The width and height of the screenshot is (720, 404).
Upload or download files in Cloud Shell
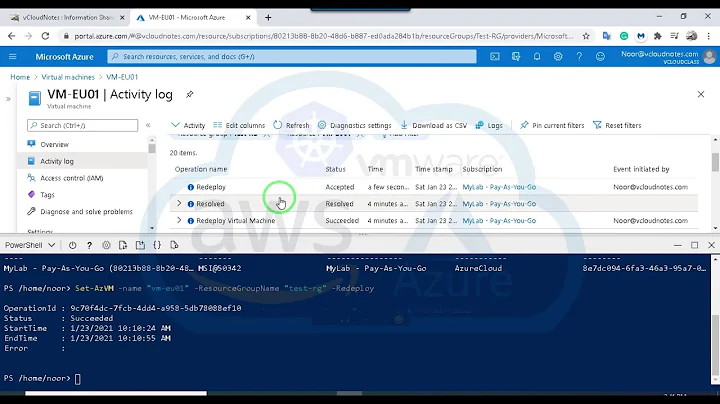[x=123, y=245]
